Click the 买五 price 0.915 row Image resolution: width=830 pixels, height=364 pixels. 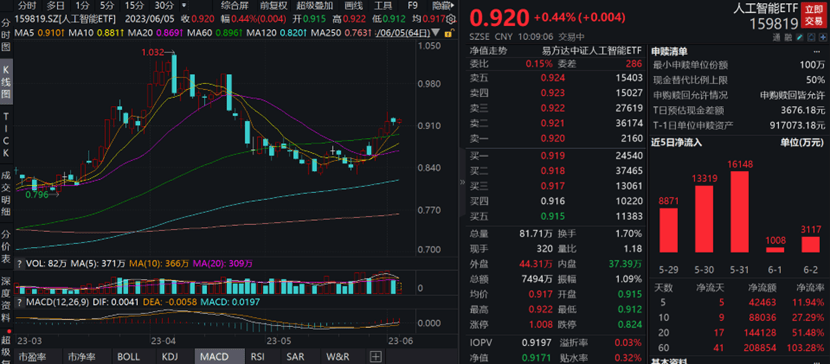(556, 216)
